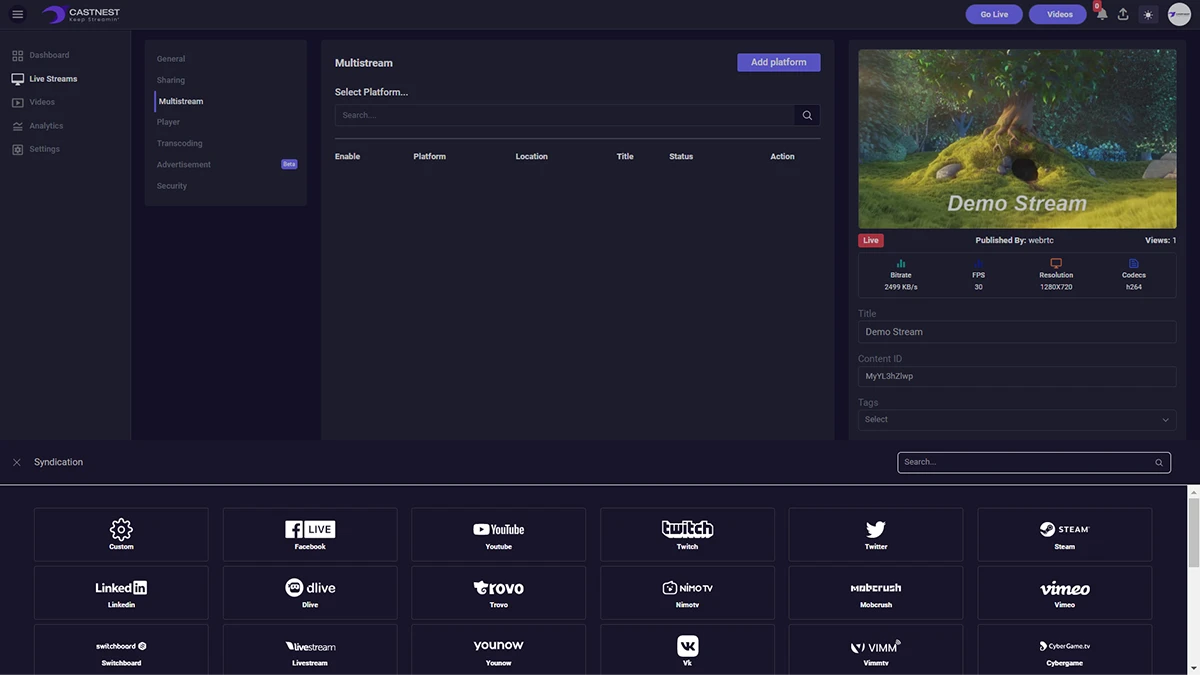
Task: Open Dashboard in sidebar
Action: pyautogui.click(x=41, y=55)
